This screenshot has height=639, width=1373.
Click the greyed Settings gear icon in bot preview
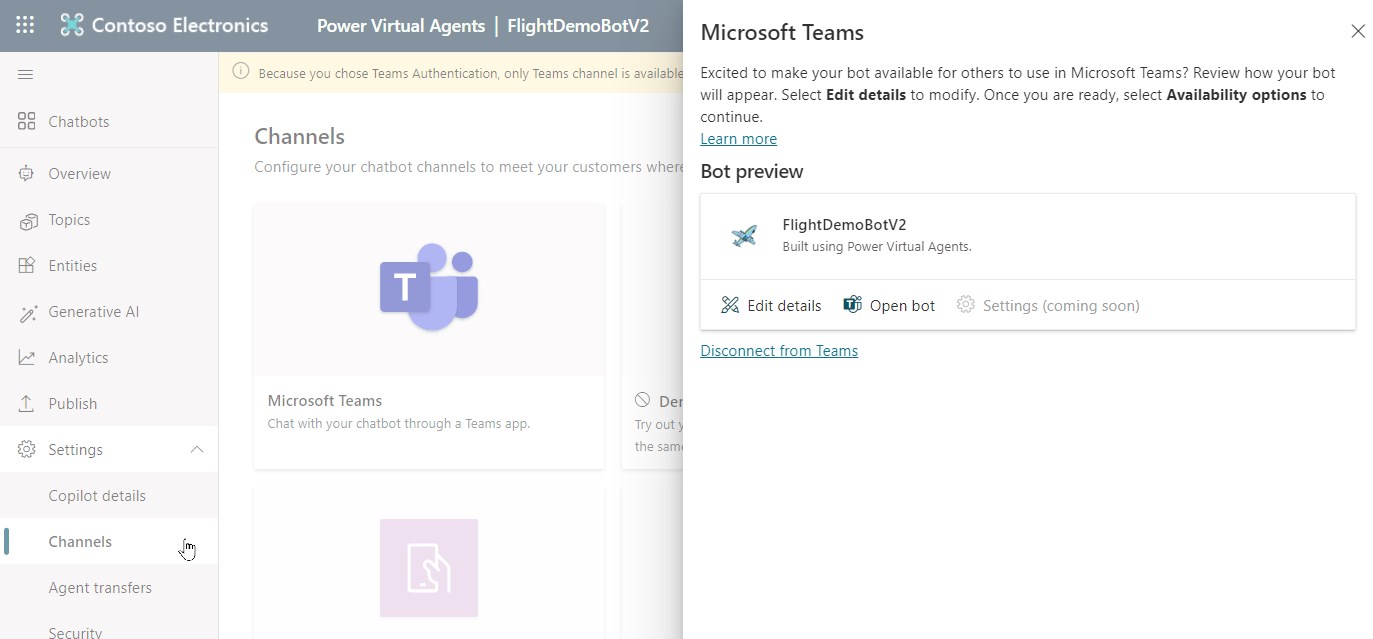click(965, 304)
